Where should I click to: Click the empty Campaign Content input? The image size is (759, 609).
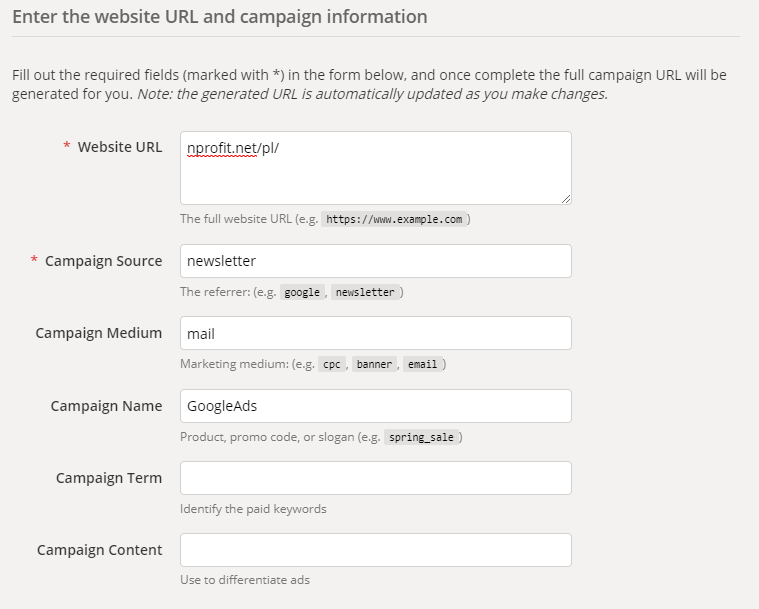click(x=375, y=550)
